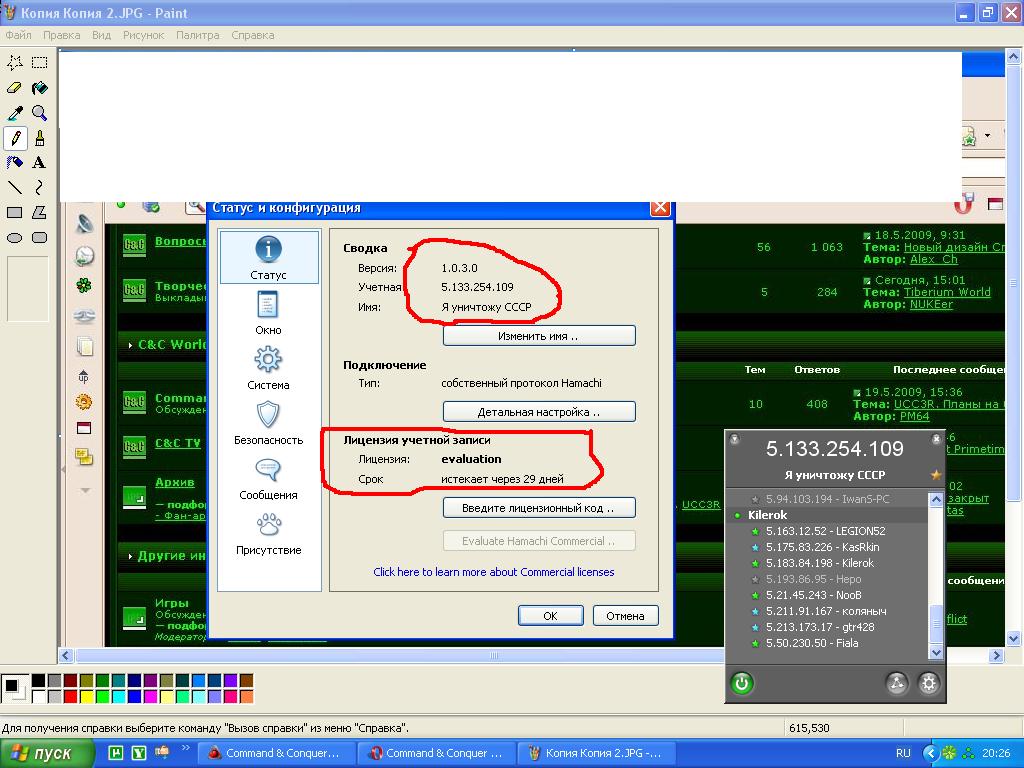1024x768 pixels.
Task: Click the Детальная настройка button
Action: [539, 412]
